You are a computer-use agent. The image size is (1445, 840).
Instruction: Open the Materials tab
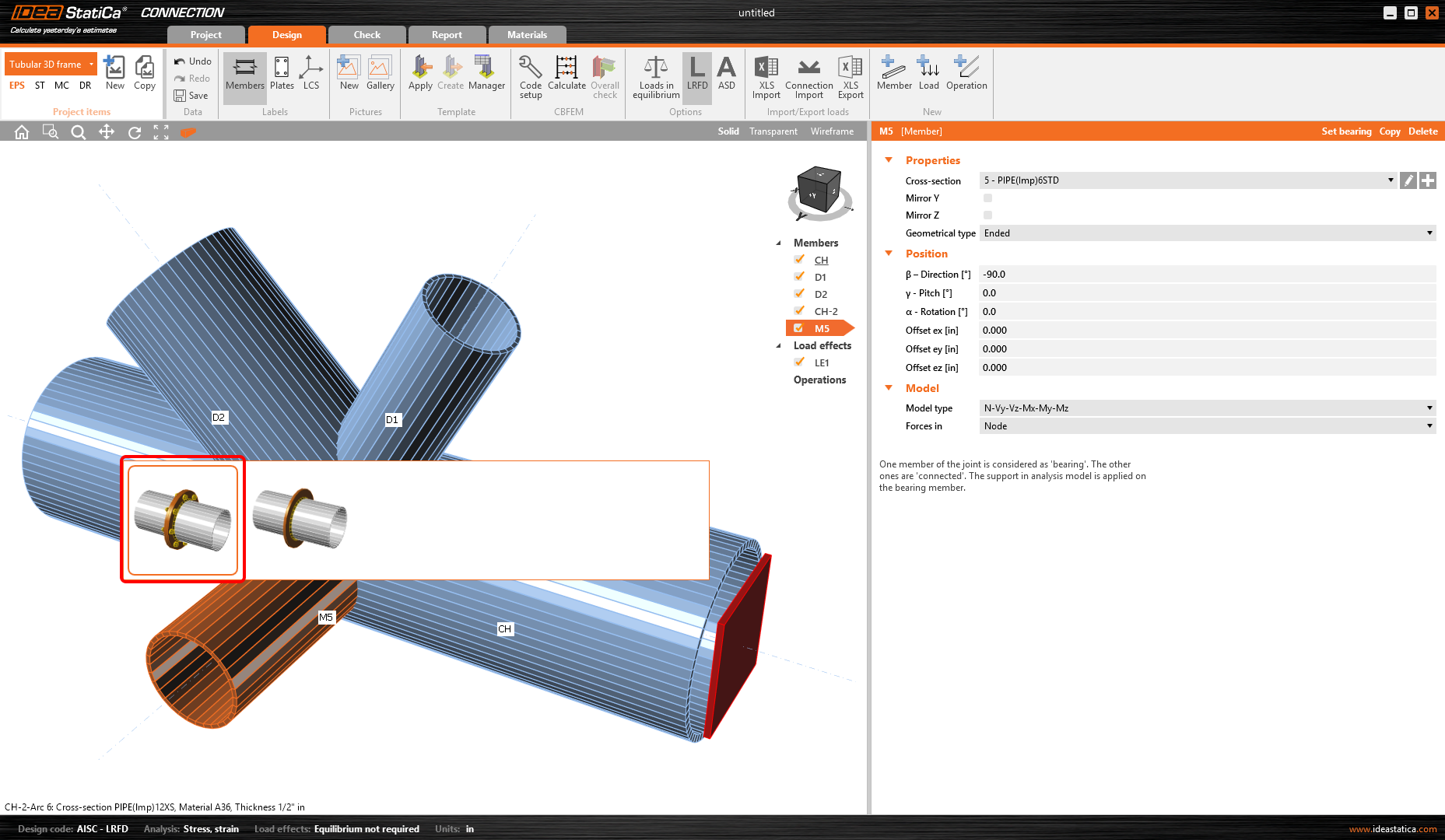527,35
